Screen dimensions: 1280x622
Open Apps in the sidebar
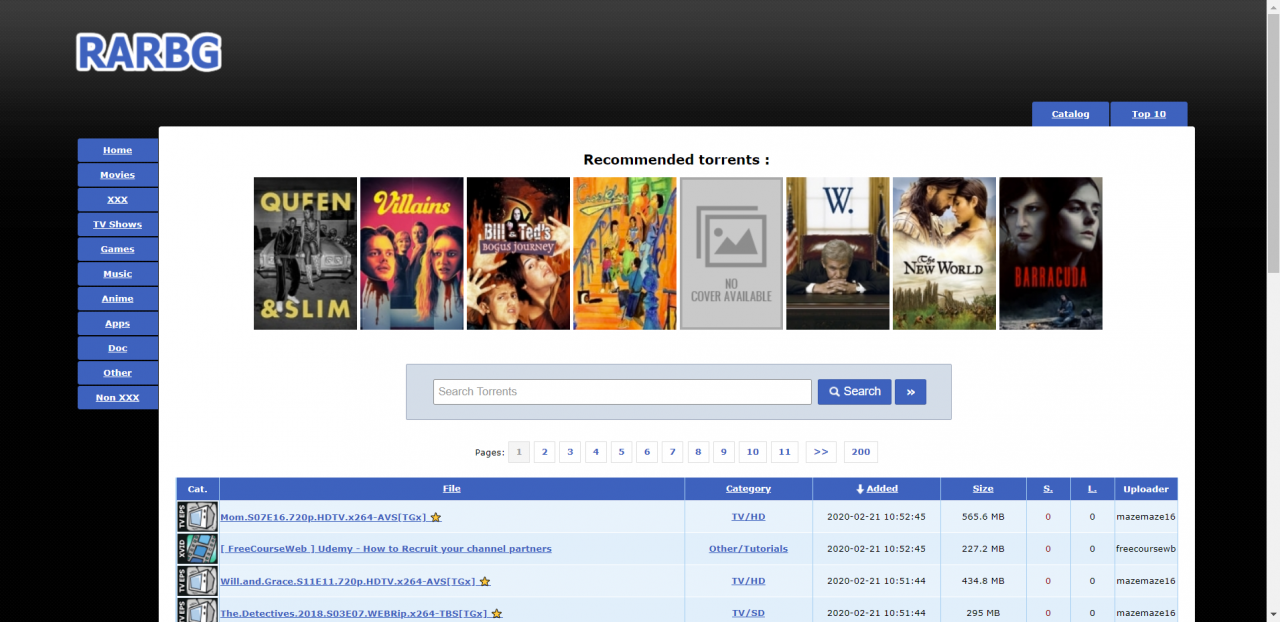tap(118, 323)
